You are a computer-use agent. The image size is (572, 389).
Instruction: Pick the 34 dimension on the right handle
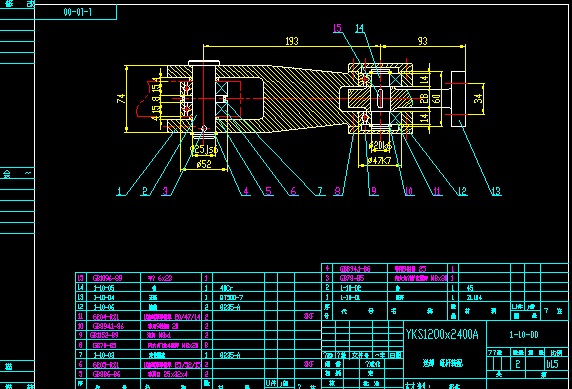click(478, 99)
